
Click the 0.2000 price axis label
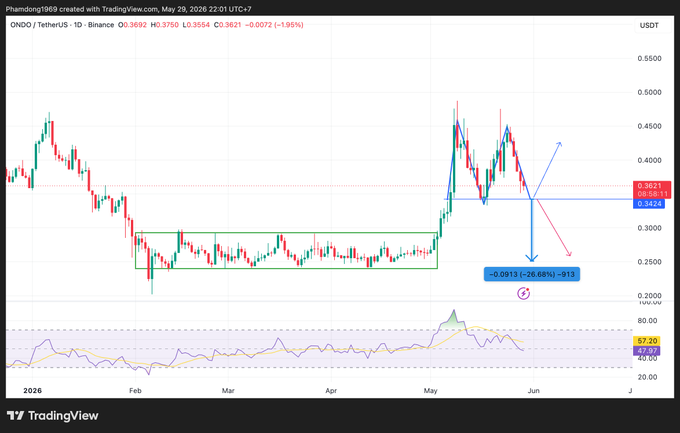click(649, 295)
